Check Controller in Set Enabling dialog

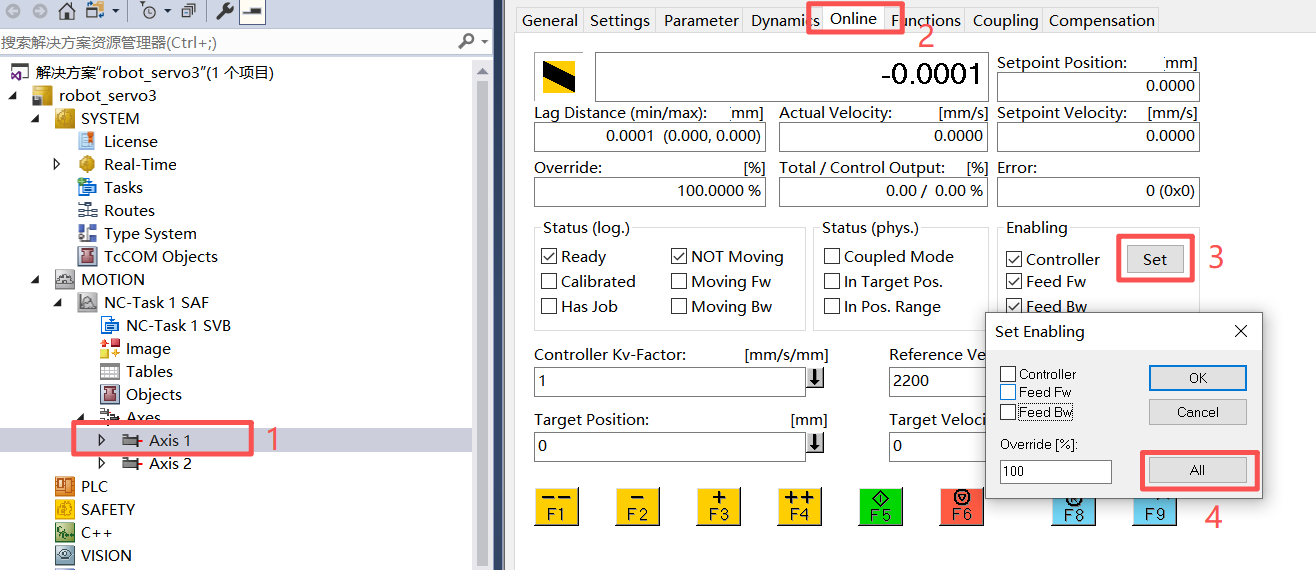pos(1008,374)
